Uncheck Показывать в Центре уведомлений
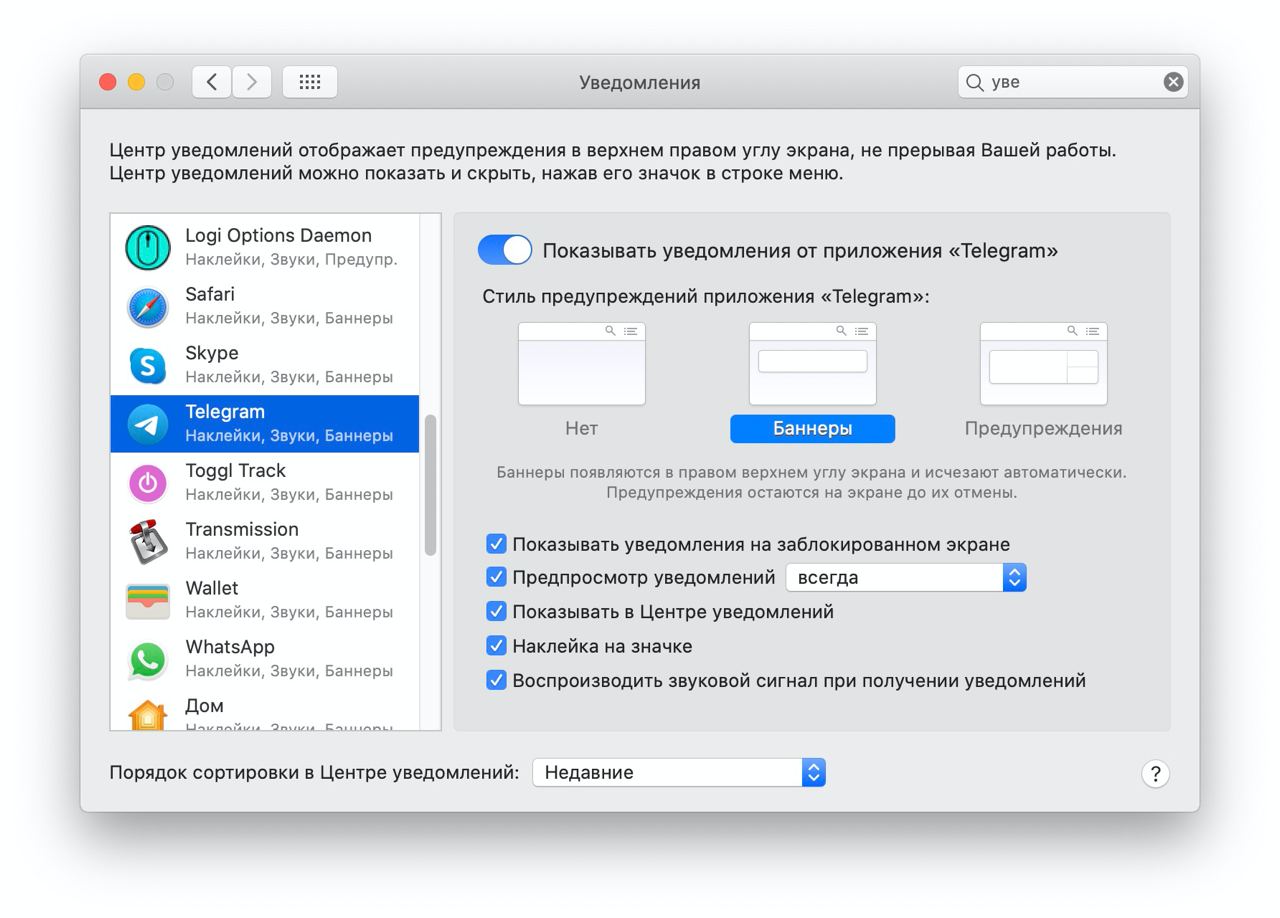 496,611
